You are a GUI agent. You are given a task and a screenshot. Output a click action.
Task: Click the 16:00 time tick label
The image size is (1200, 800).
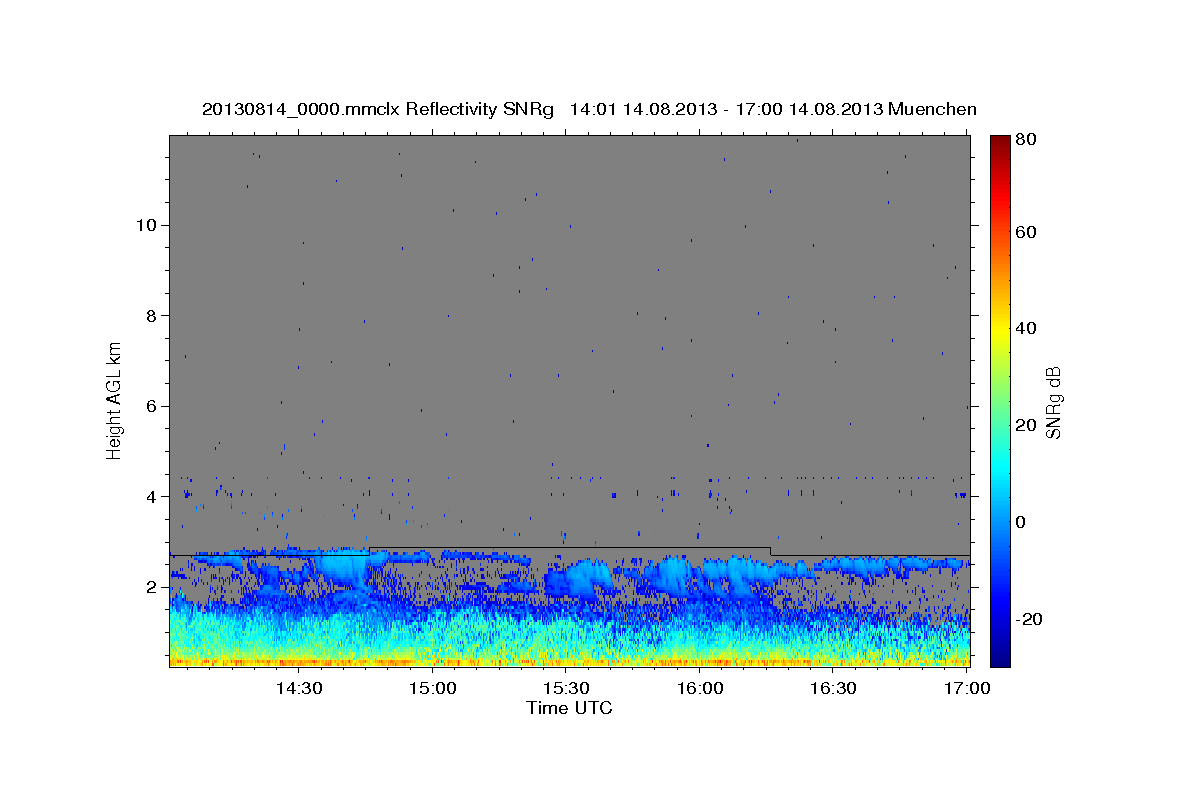click(700, 689)
